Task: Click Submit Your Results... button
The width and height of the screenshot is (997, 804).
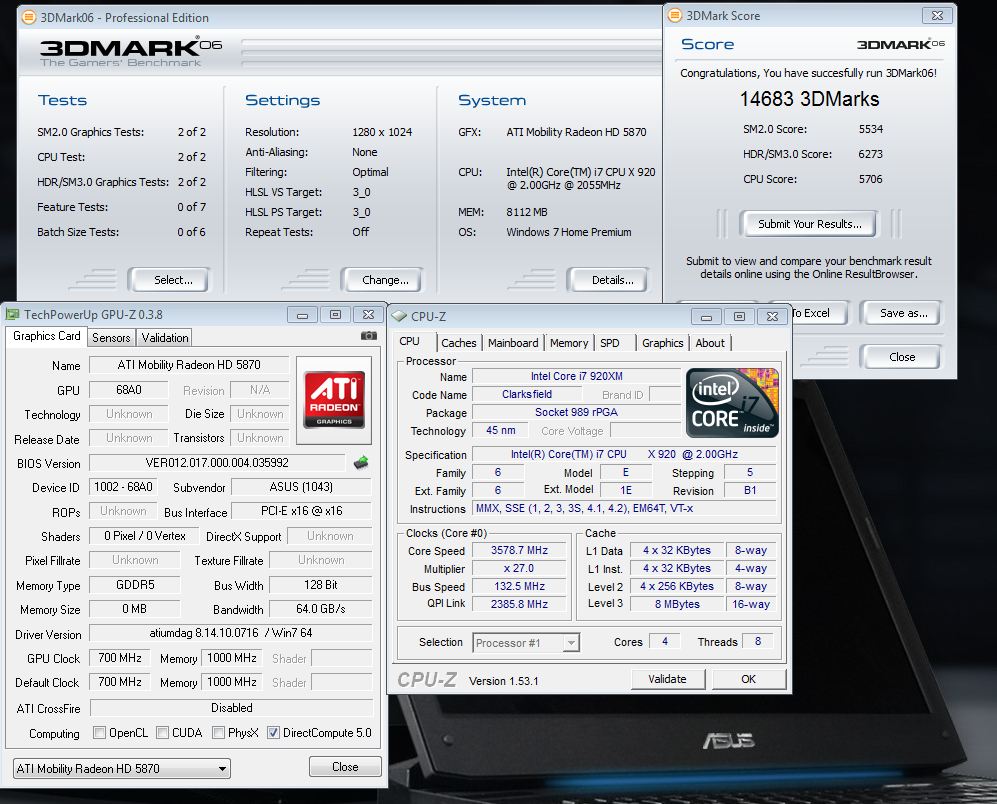Action: (808, 224)
